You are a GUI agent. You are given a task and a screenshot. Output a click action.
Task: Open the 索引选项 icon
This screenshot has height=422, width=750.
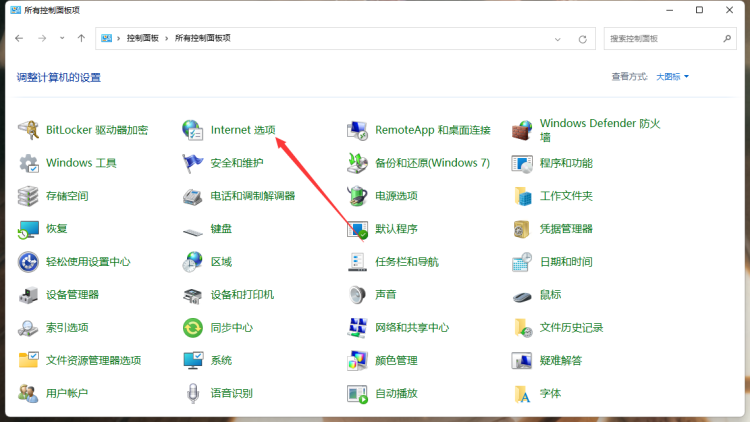pos(28,328)
